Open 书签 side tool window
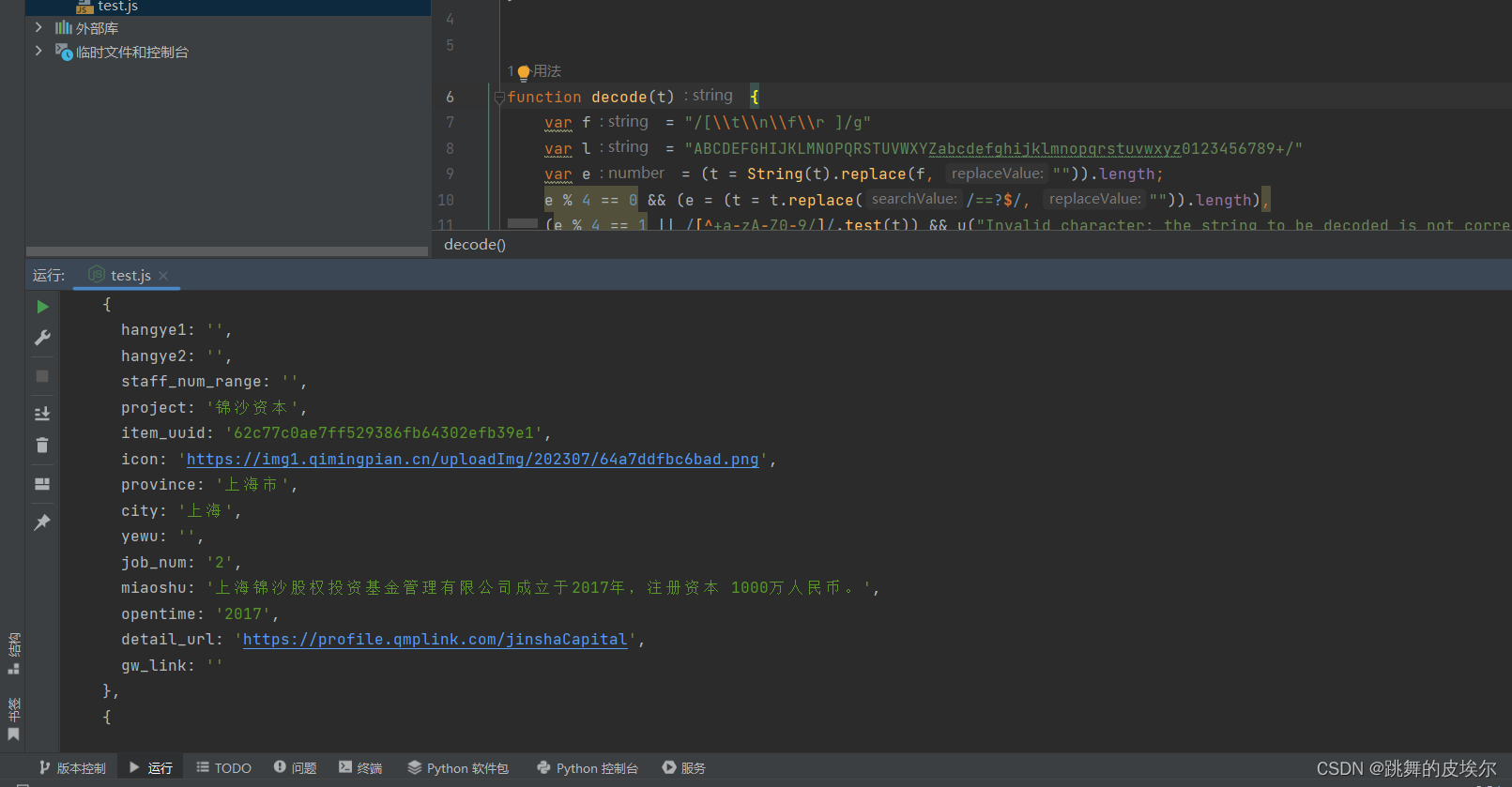Screen dimensions: 1512x787 click(x=13, y=719)
